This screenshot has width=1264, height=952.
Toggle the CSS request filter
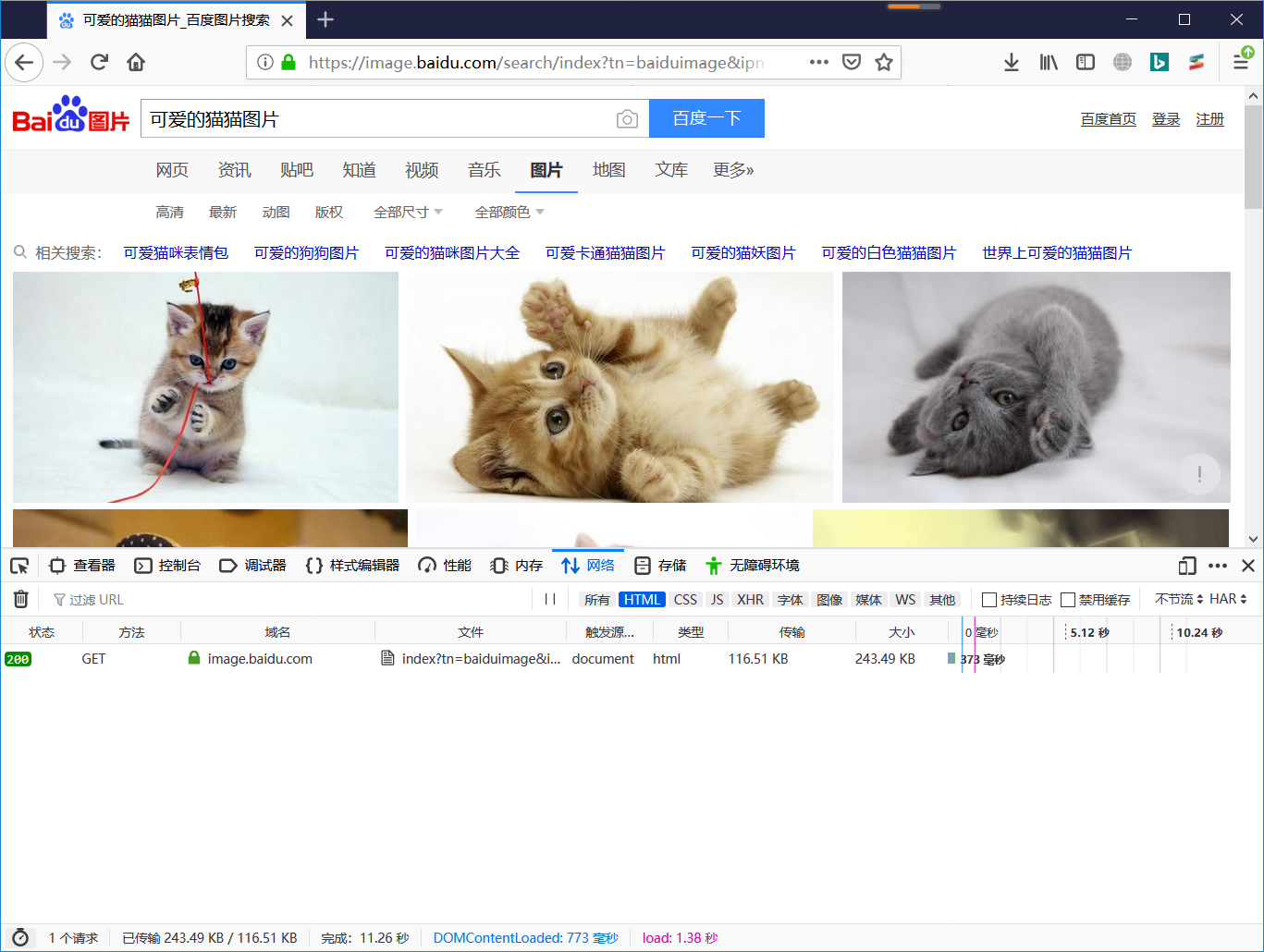[685, 600]
